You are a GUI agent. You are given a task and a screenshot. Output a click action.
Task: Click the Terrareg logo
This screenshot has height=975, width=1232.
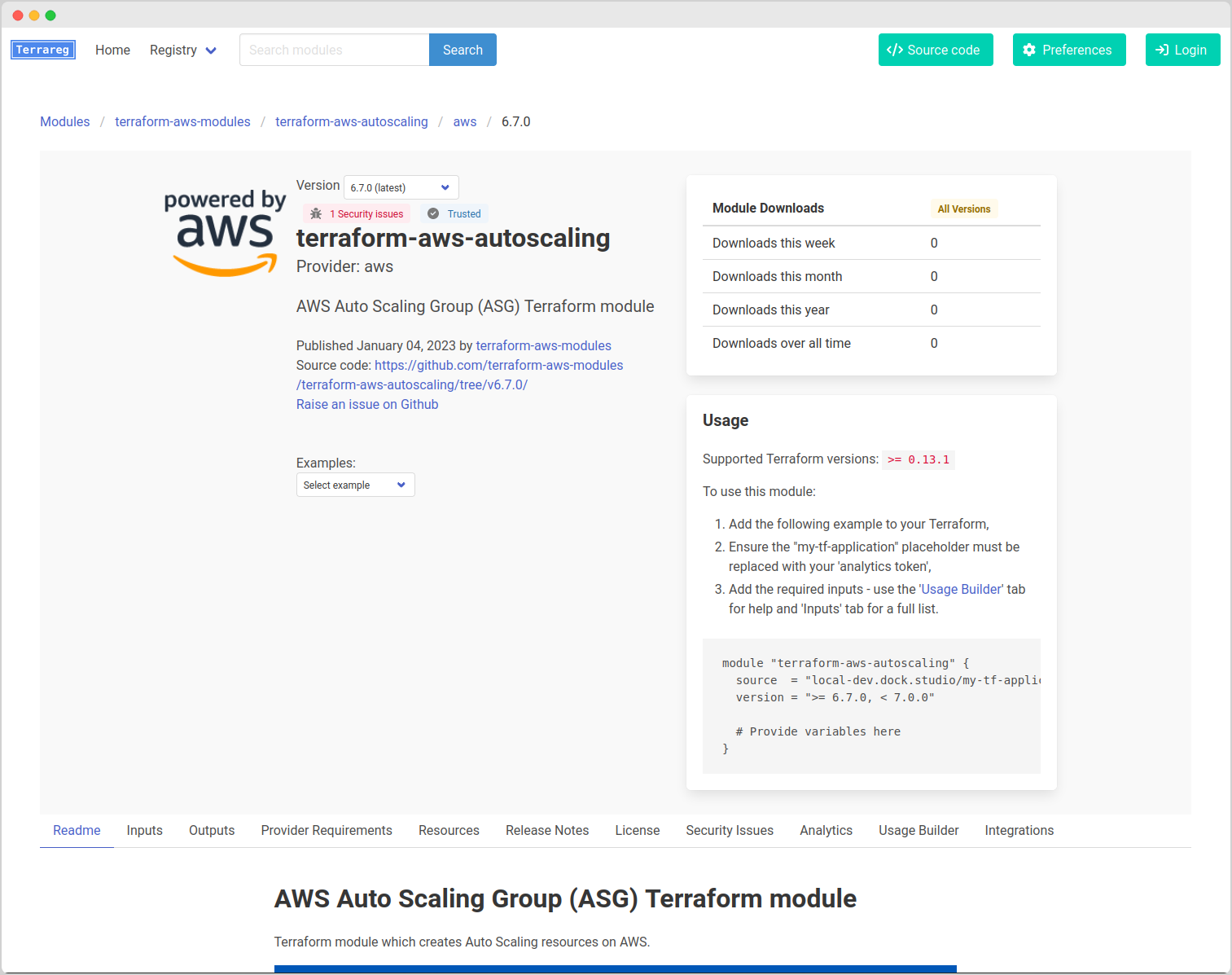pos(43,50)
